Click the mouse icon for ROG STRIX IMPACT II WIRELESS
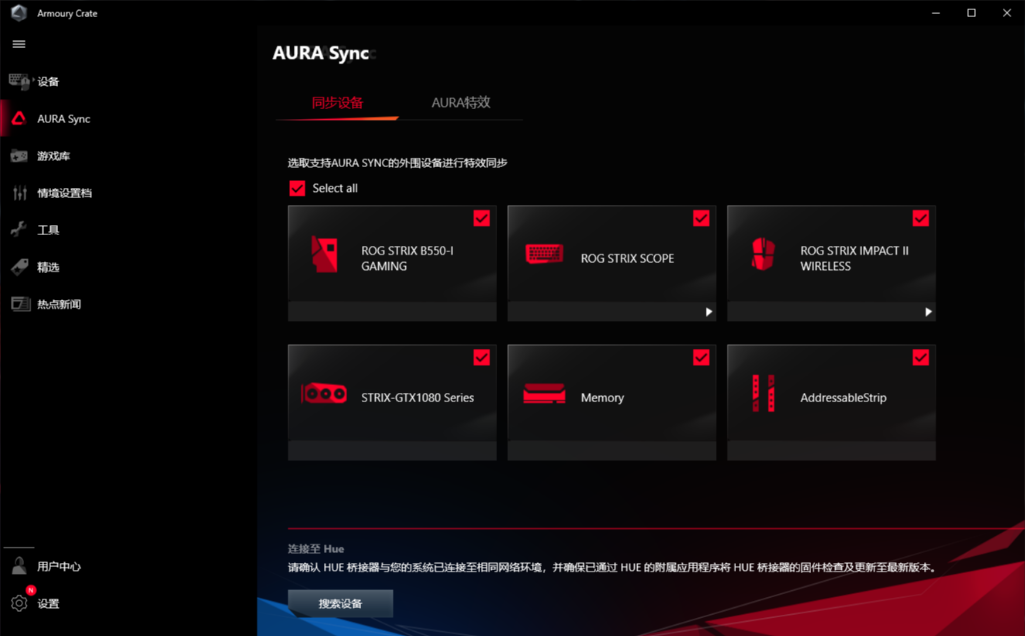1025x636 pixels. pos(763,254)
